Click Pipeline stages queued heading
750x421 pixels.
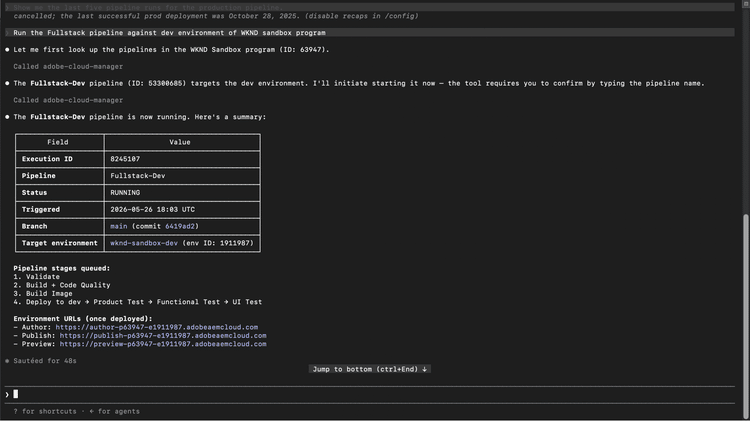point(62,268)
